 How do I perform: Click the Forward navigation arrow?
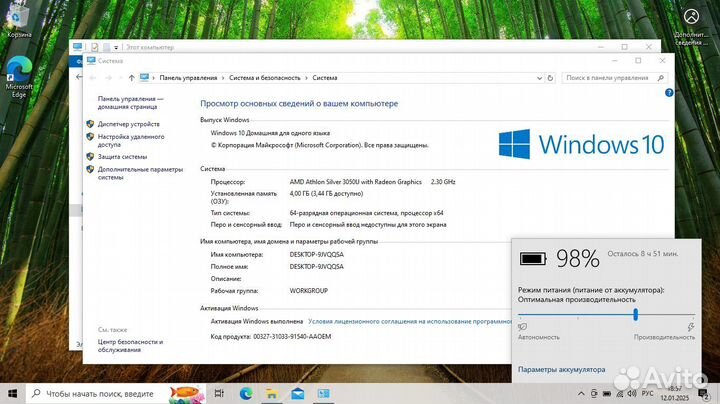pos(108,78)
